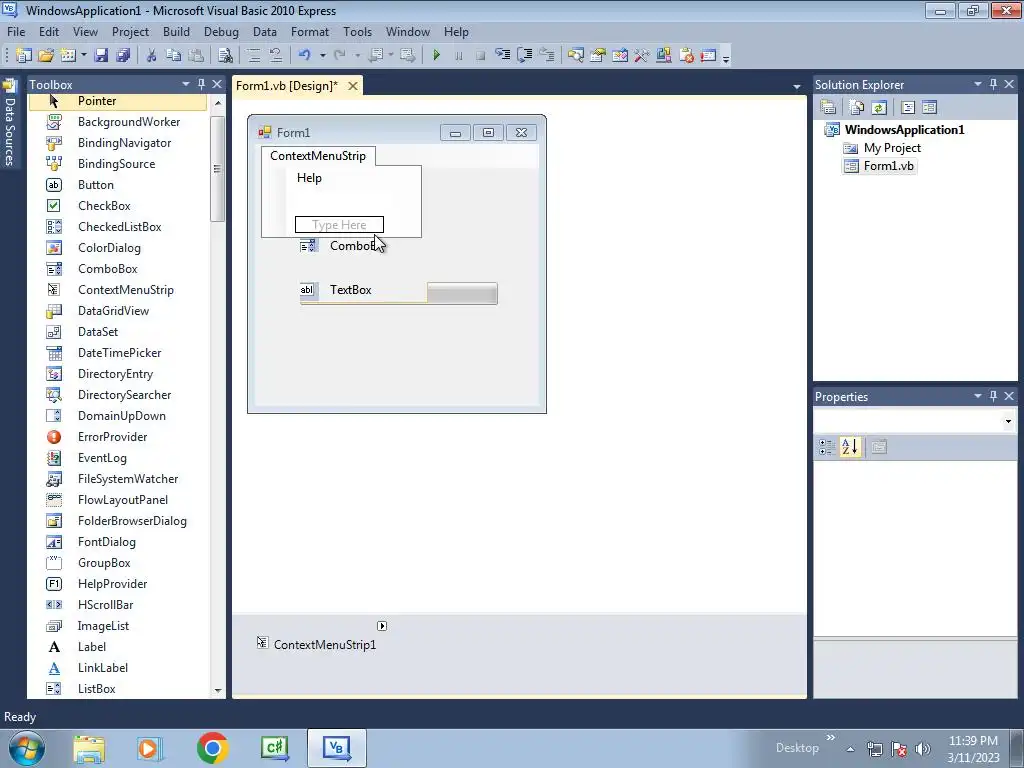Click the Undo arrow icon
The height and width of the screenshot is (768, 1024).
304,56
